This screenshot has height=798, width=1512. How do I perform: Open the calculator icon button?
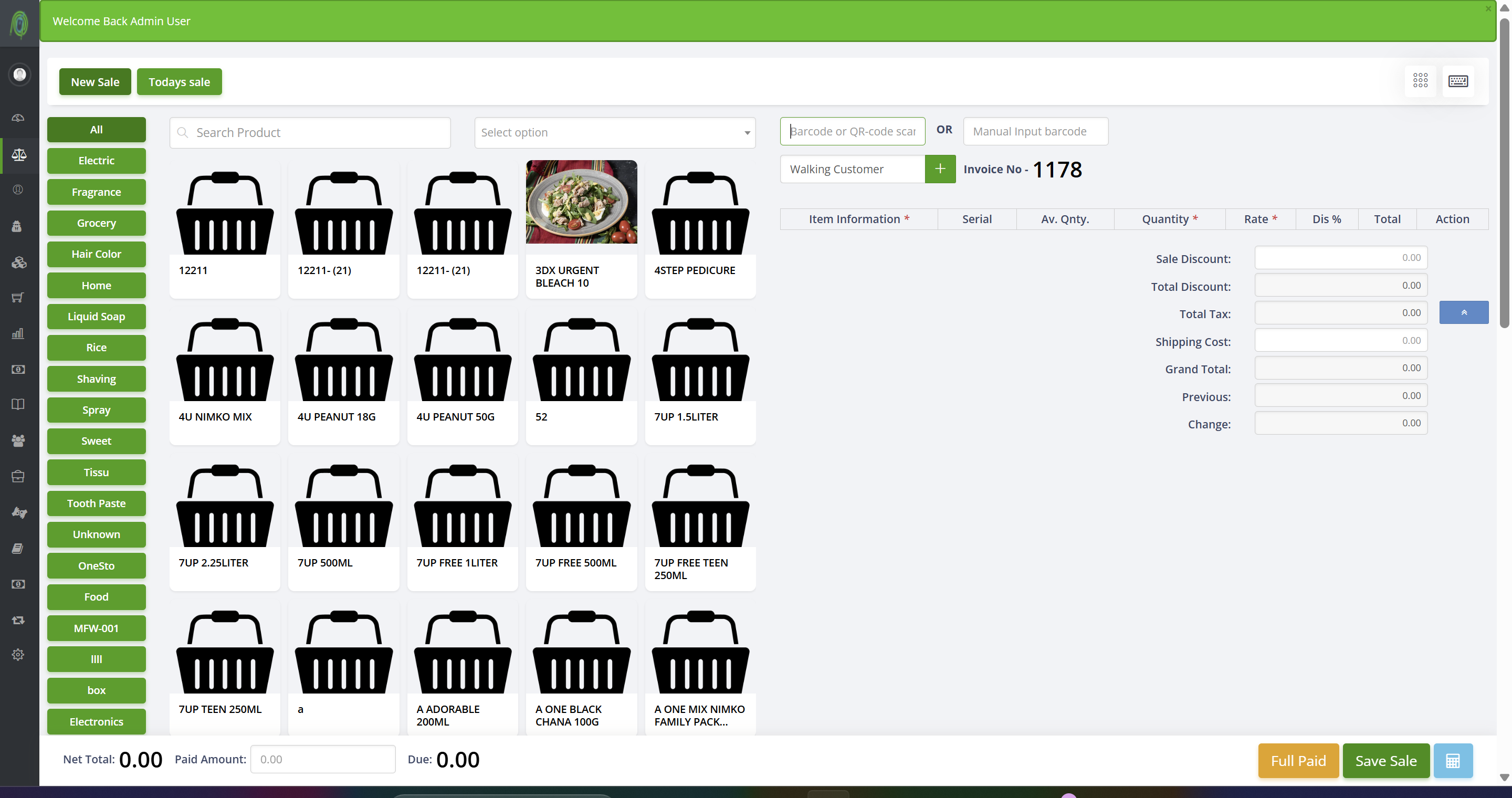click(1453, 760)
